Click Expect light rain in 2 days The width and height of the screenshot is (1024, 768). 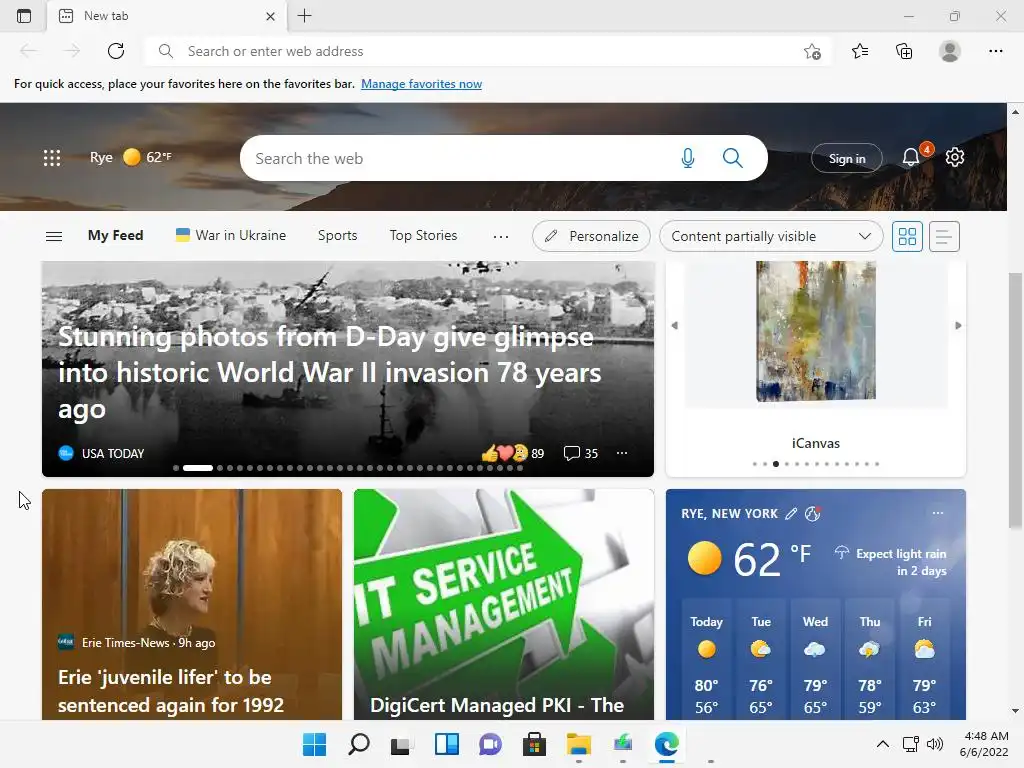pos(891,562)
